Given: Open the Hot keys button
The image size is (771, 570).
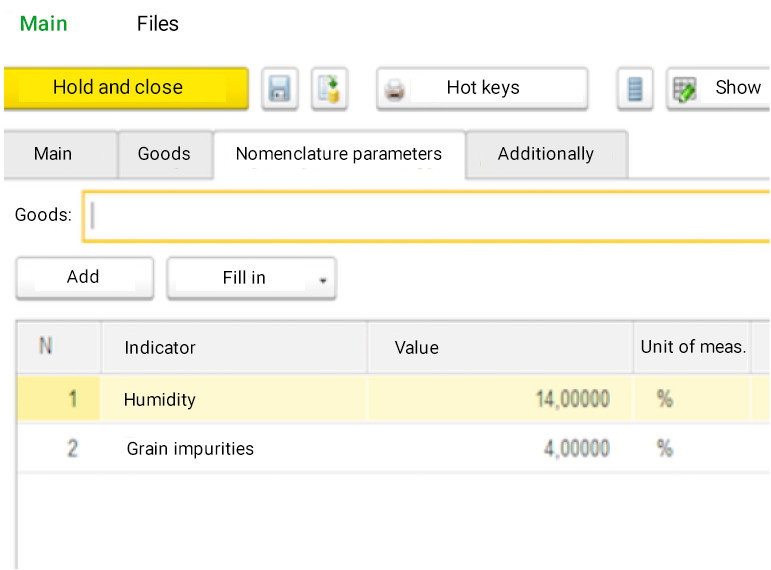Looking at the screenshot, I should pyautogui.click(x=482, y=89).
